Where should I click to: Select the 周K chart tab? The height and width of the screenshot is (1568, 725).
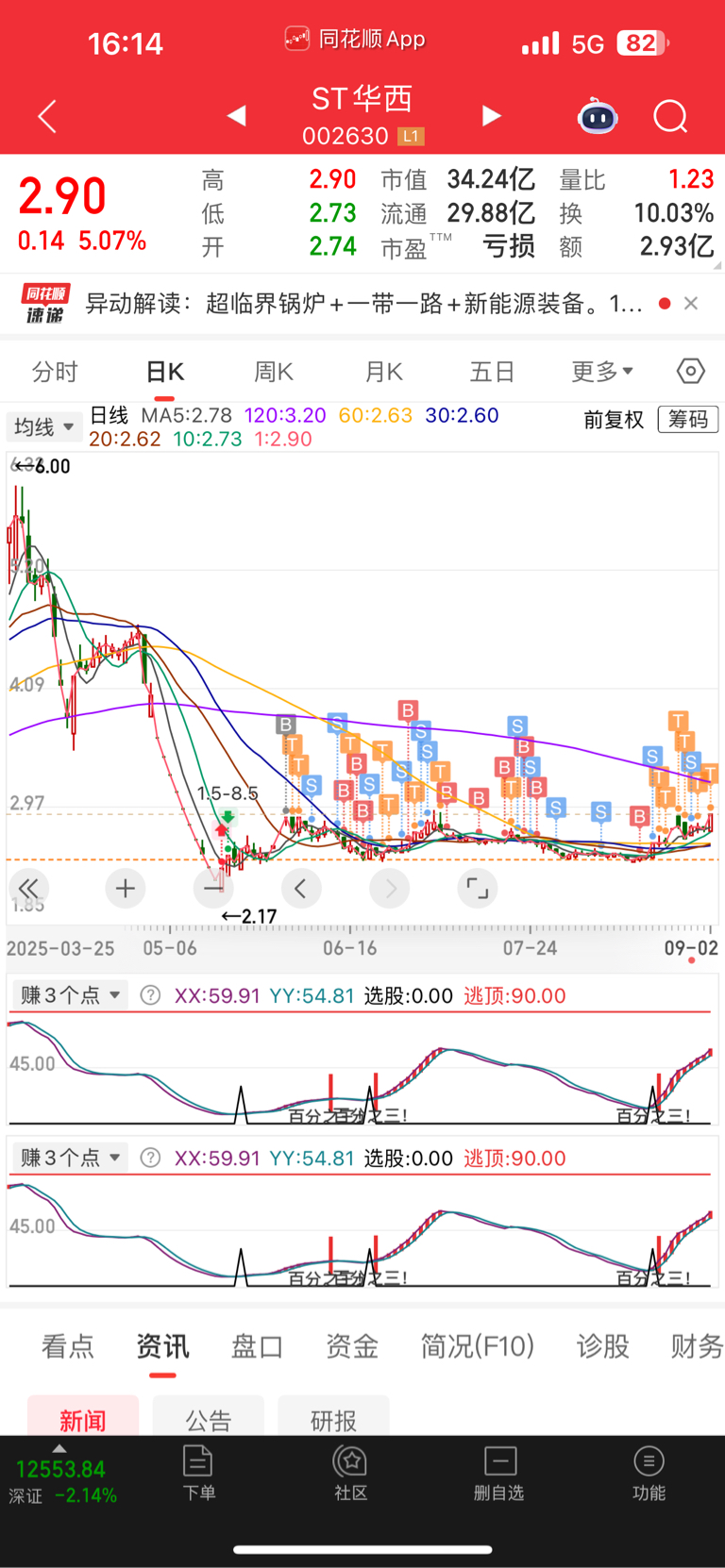pos(274,372)
